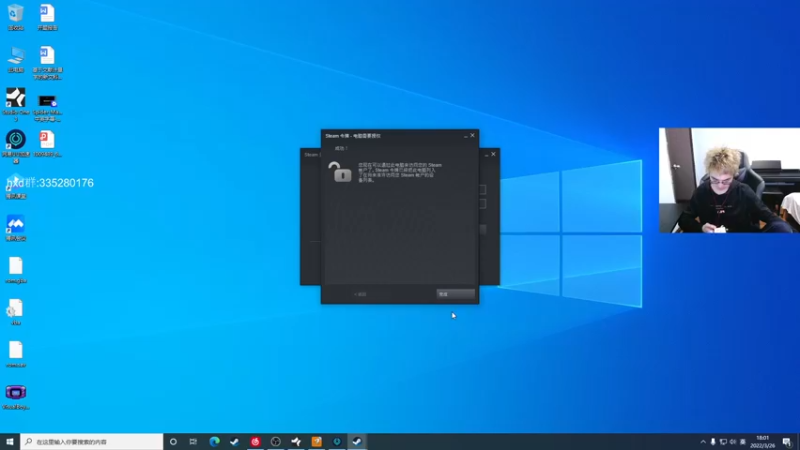This screenshot has width=800, height=450.
Task: Click the lower checkbox in the background Steam window
Action: pyautogui.click(x=482, y=204)
